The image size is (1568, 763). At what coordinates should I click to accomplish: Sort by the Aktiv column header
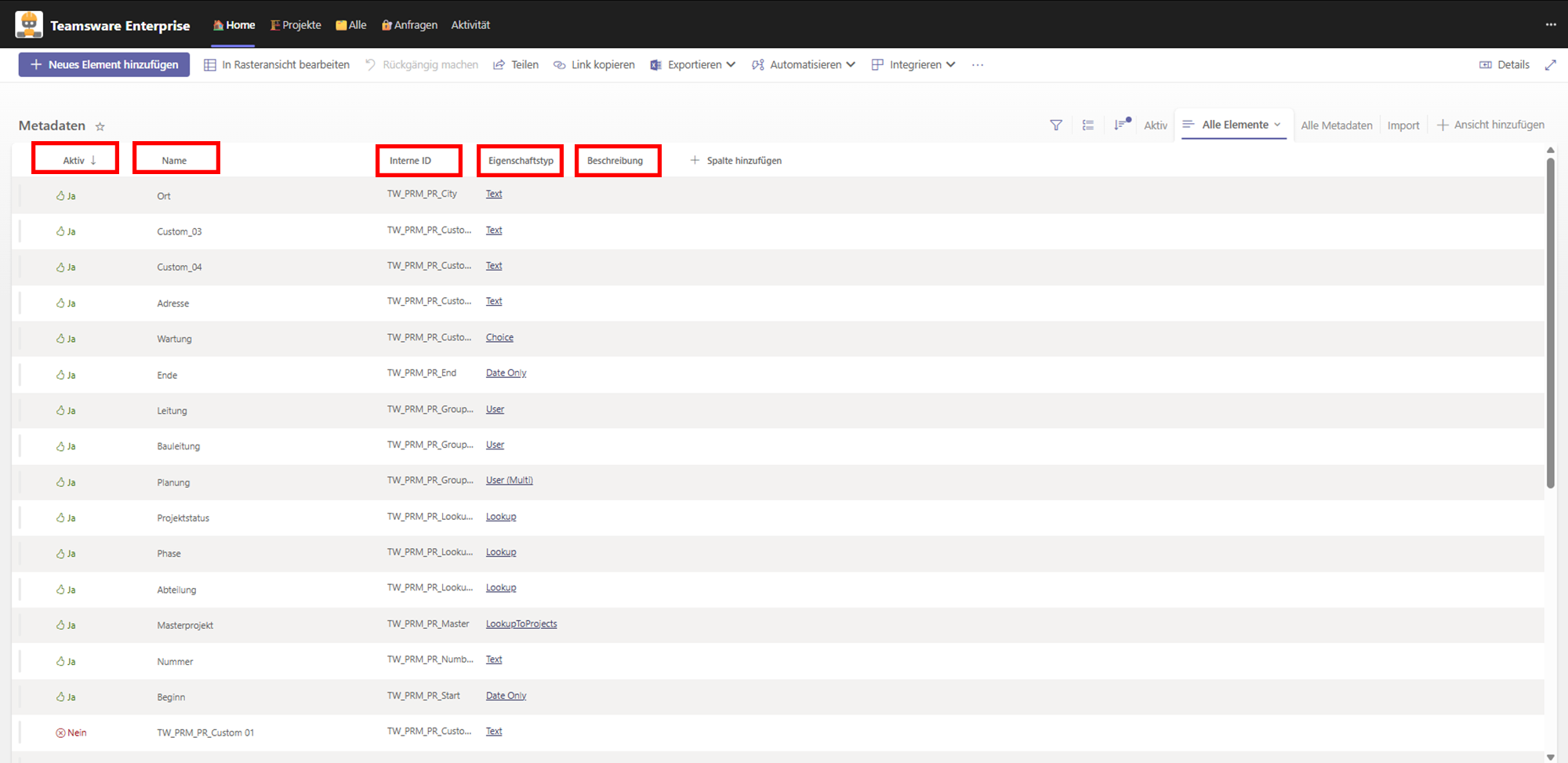[x=75, y=160]
